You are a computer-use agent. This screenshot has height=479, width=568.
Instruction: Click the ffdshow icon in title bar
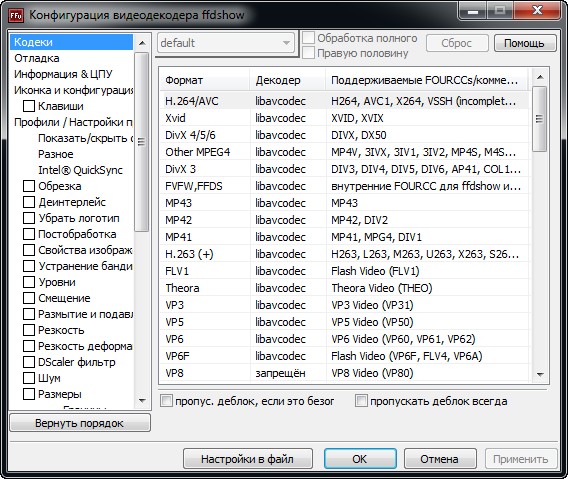pyautogui.click(x=16, y=15)
